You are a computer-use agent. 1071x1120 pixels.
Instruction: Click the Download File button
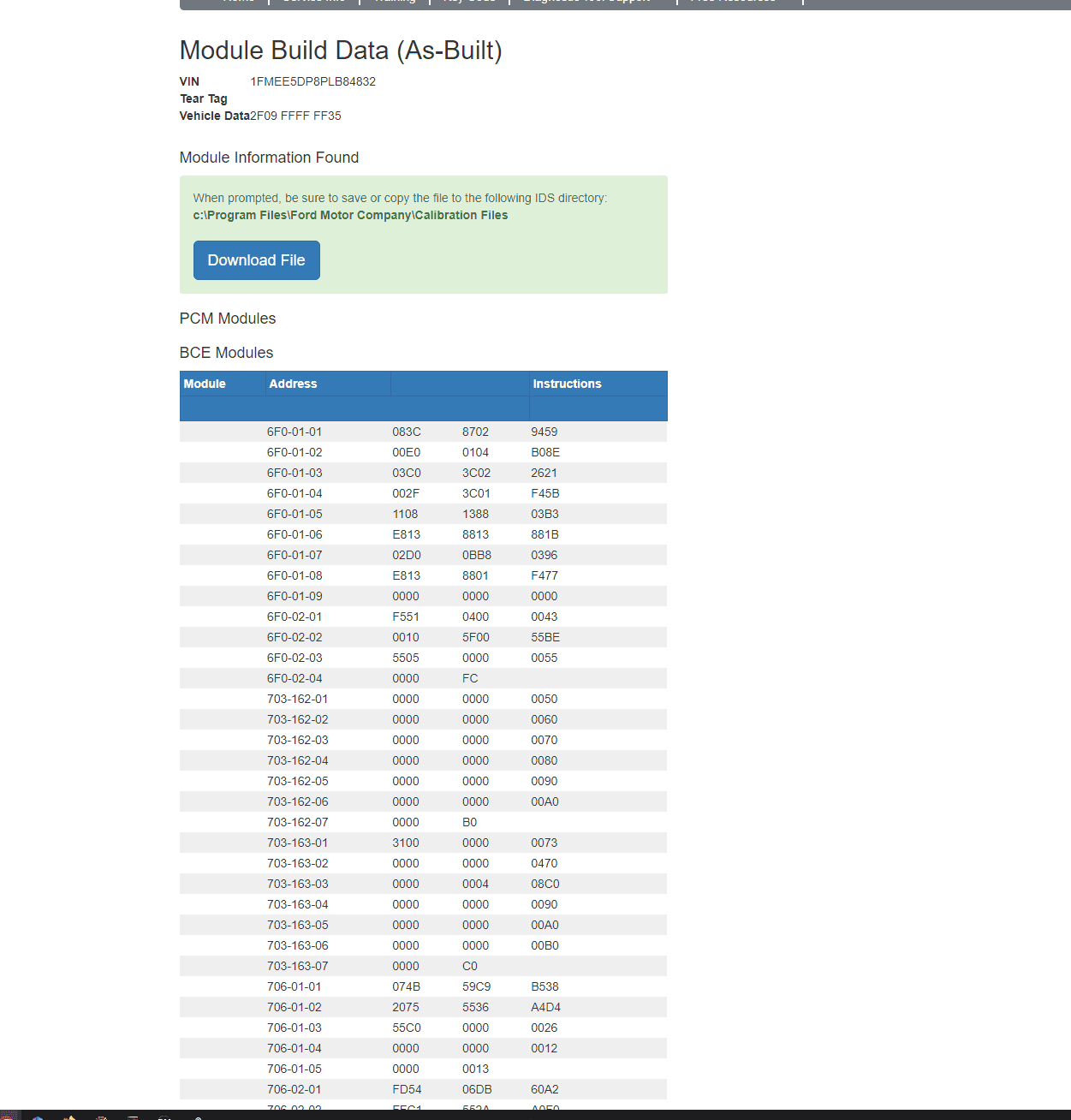pos(256,260)
